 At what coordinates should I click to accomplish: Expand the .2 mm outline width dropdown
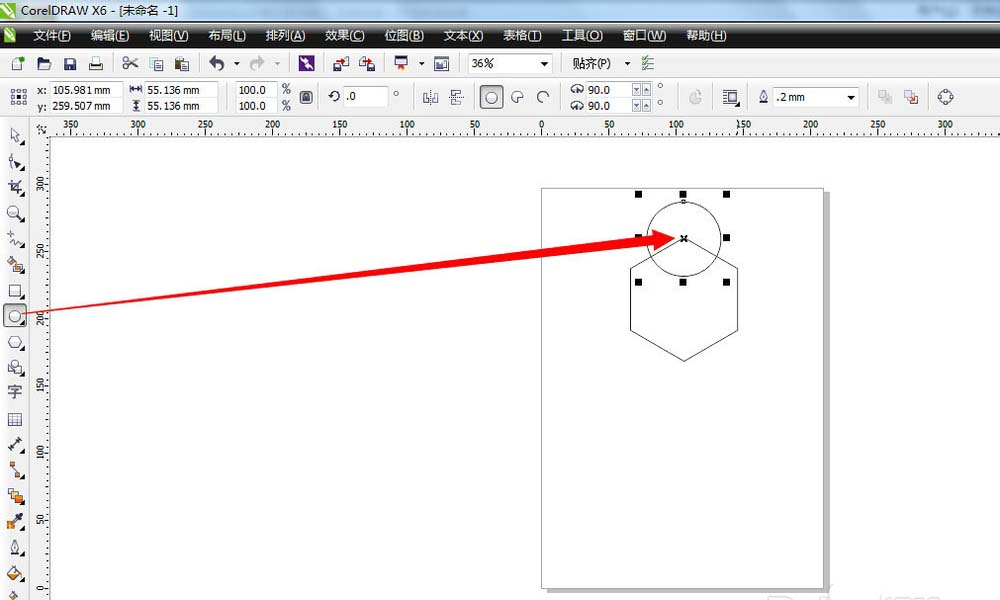tap(851, 97)
